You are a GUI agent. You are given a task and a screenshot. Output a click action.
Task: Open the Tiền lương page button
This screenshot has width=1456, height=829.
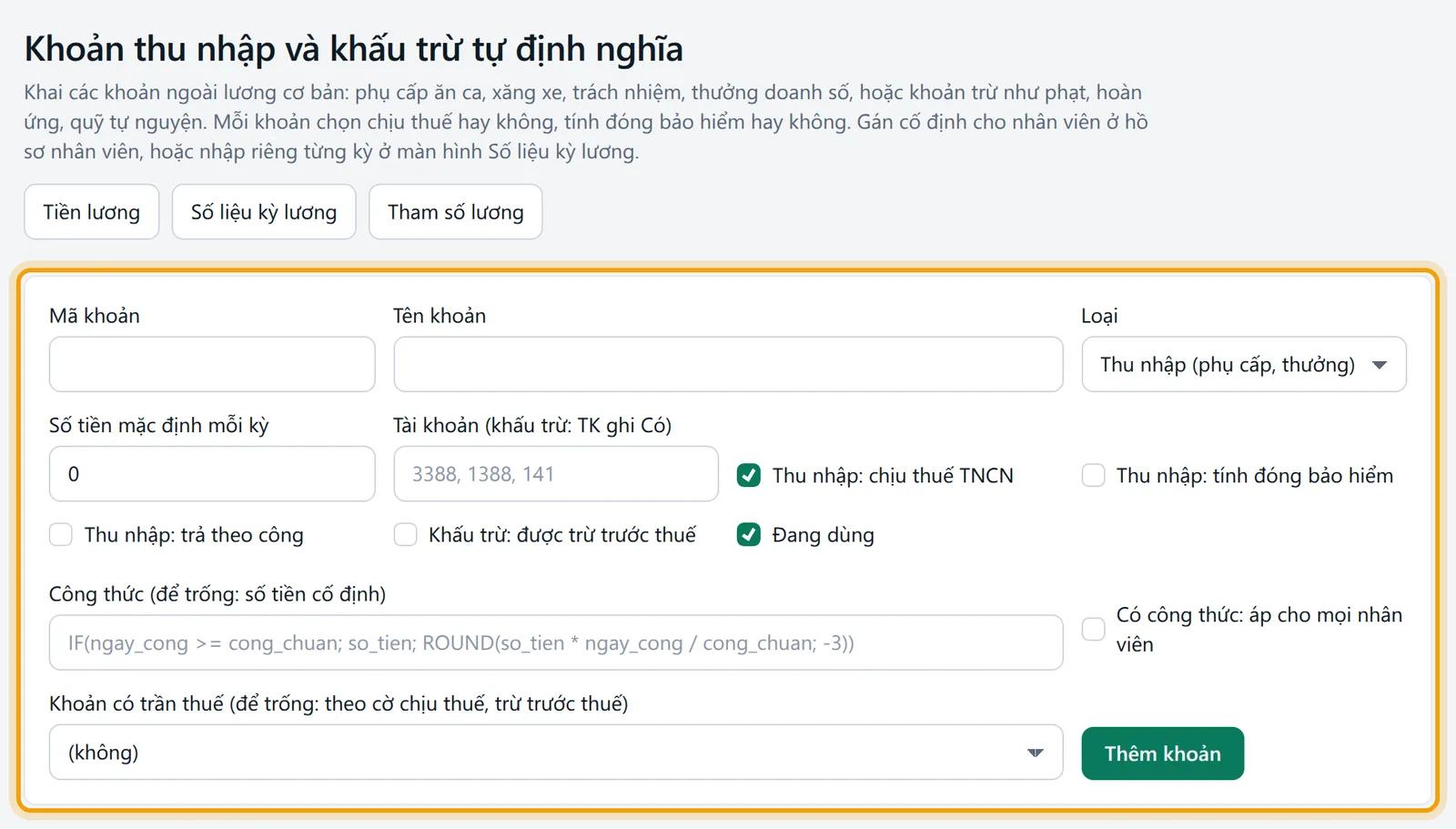coord(92,212)
